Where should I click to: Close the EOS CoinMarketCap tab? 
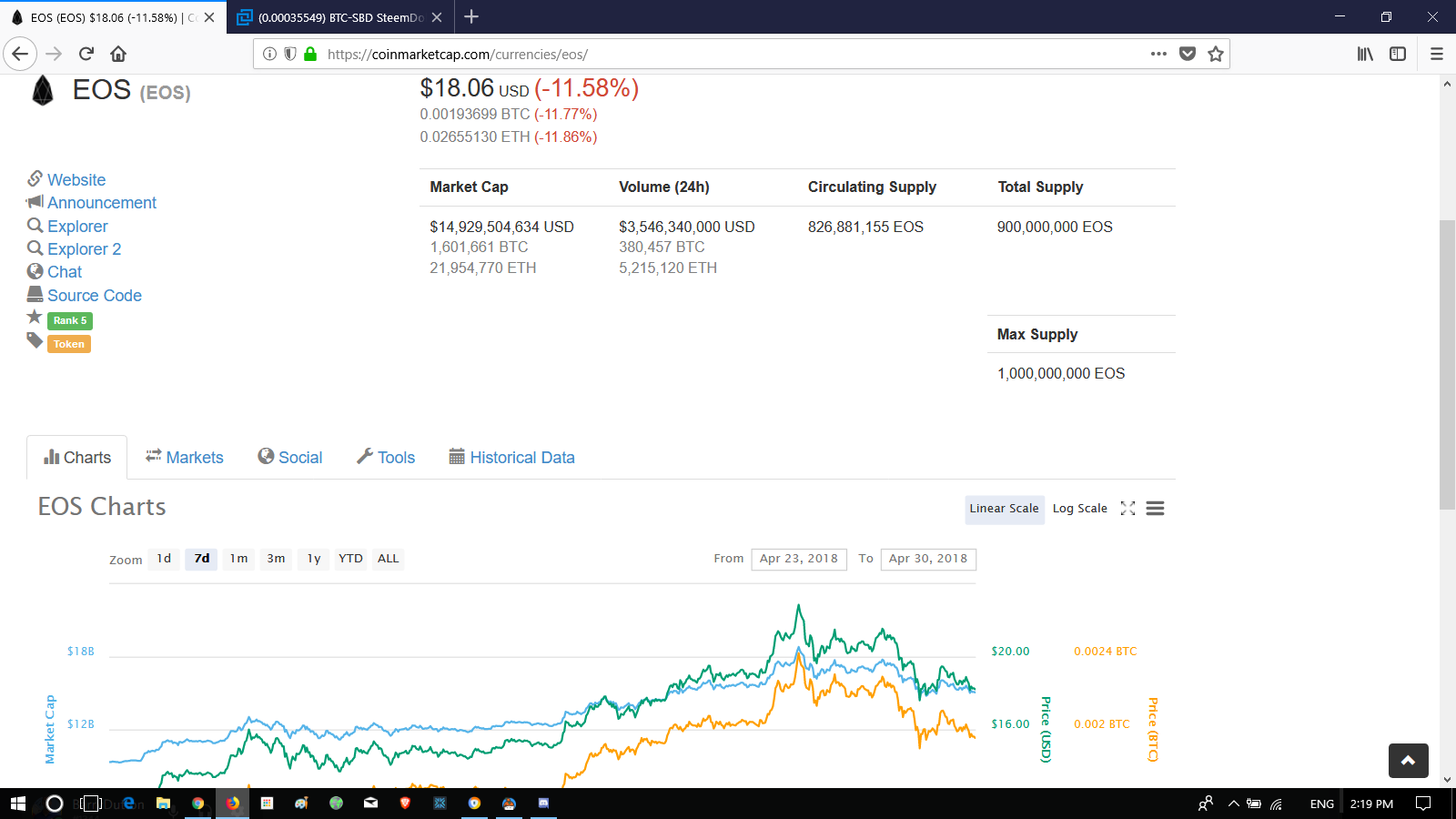(209, 17)
